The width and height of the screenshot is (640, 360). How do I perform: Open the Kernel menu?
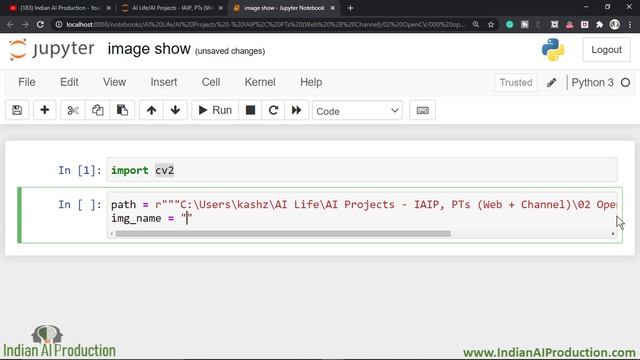[260, 82]
